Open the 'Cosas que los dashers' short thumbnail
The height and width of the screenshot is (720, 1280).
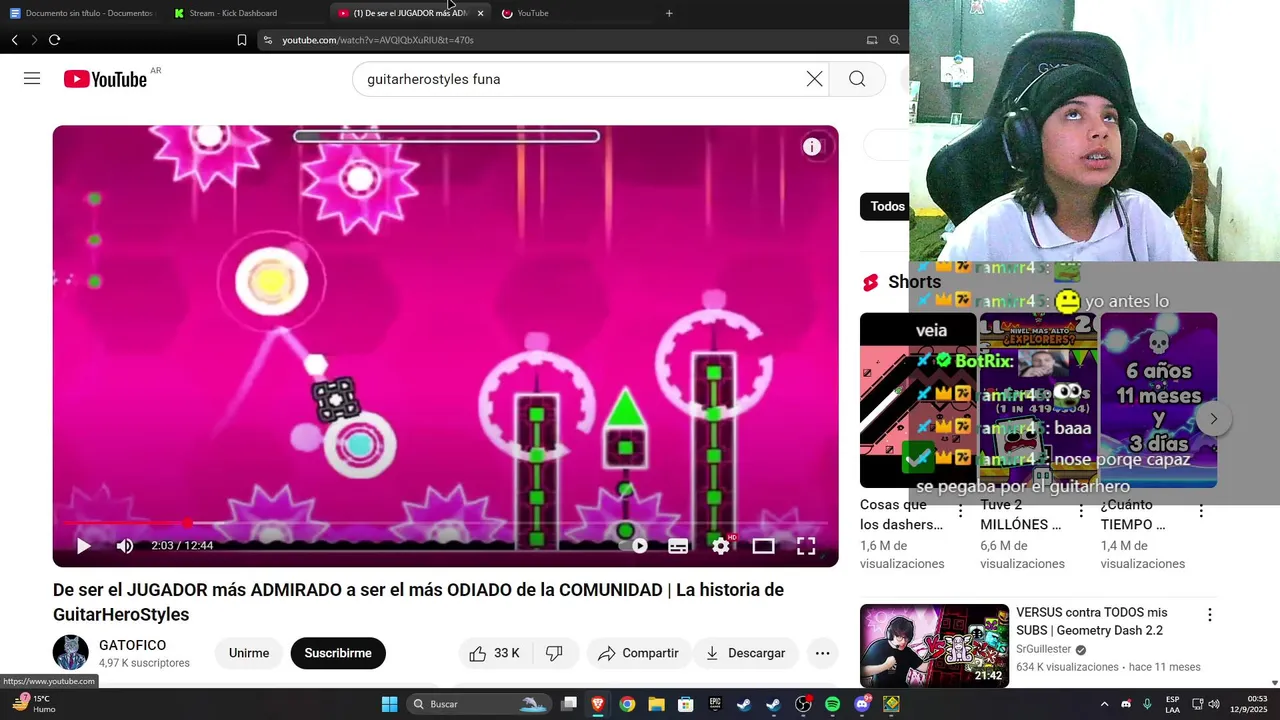(x=918, y=400)
